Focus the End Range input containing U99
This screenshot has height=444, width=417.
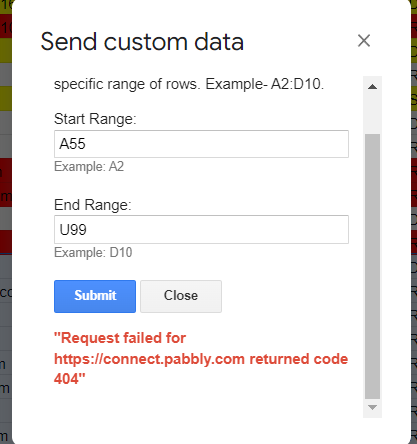(201, 229)
